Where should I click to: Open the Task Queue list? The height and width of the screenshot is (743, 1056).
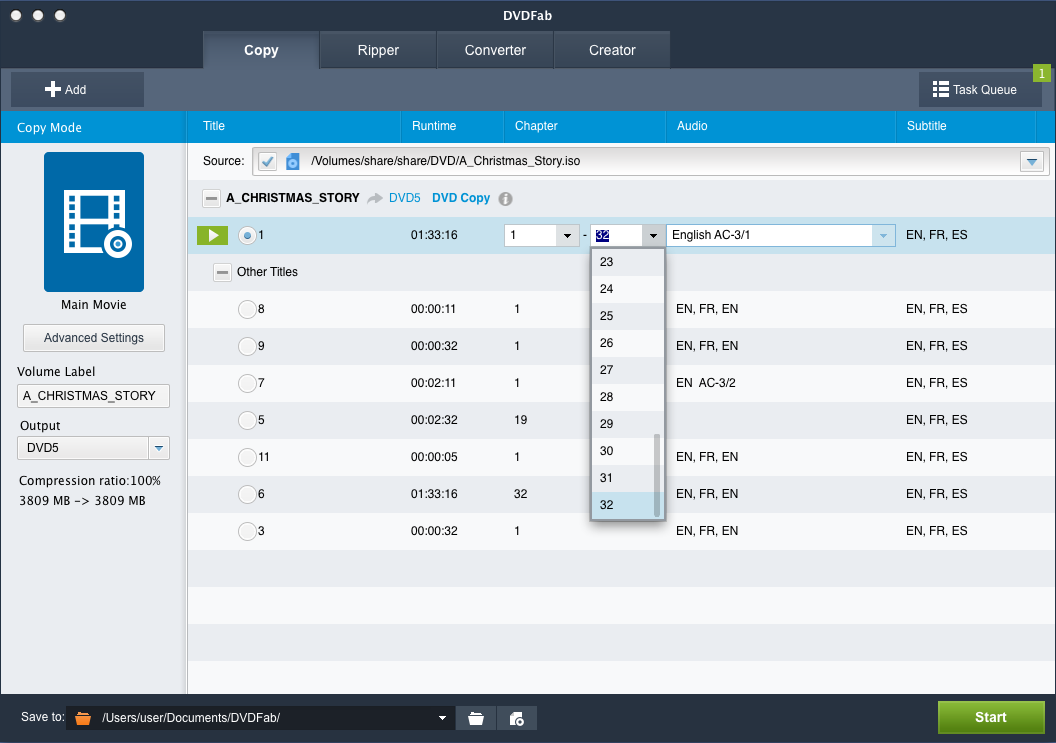(980, 89)
